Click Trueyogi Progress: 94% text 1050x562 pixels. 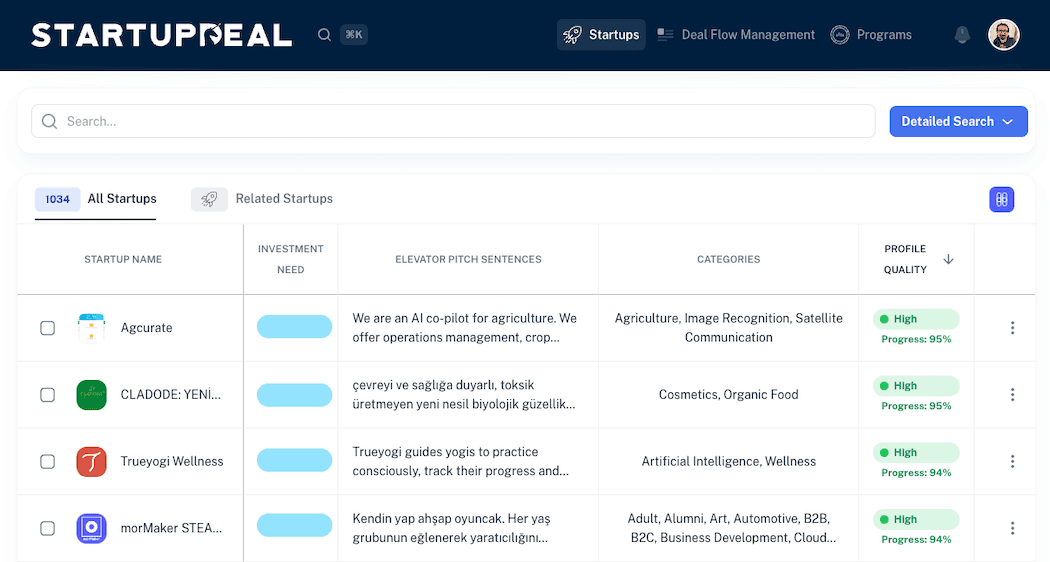pyautogui.click(x=916, y=473)
